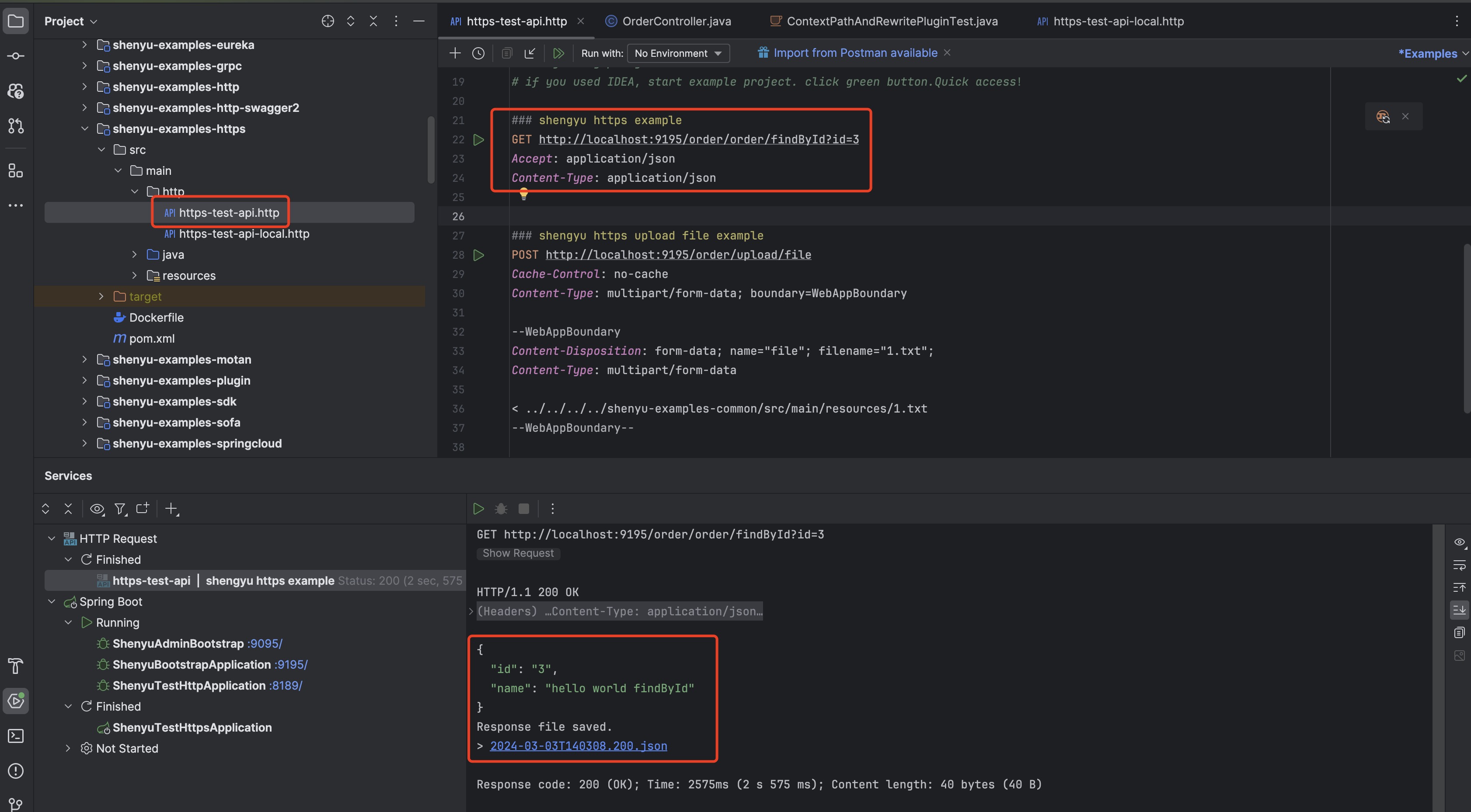Click the Run All Requests double-arrow icon
The height and width of the screenshot is (812, 1471).
tap(558, 53)
